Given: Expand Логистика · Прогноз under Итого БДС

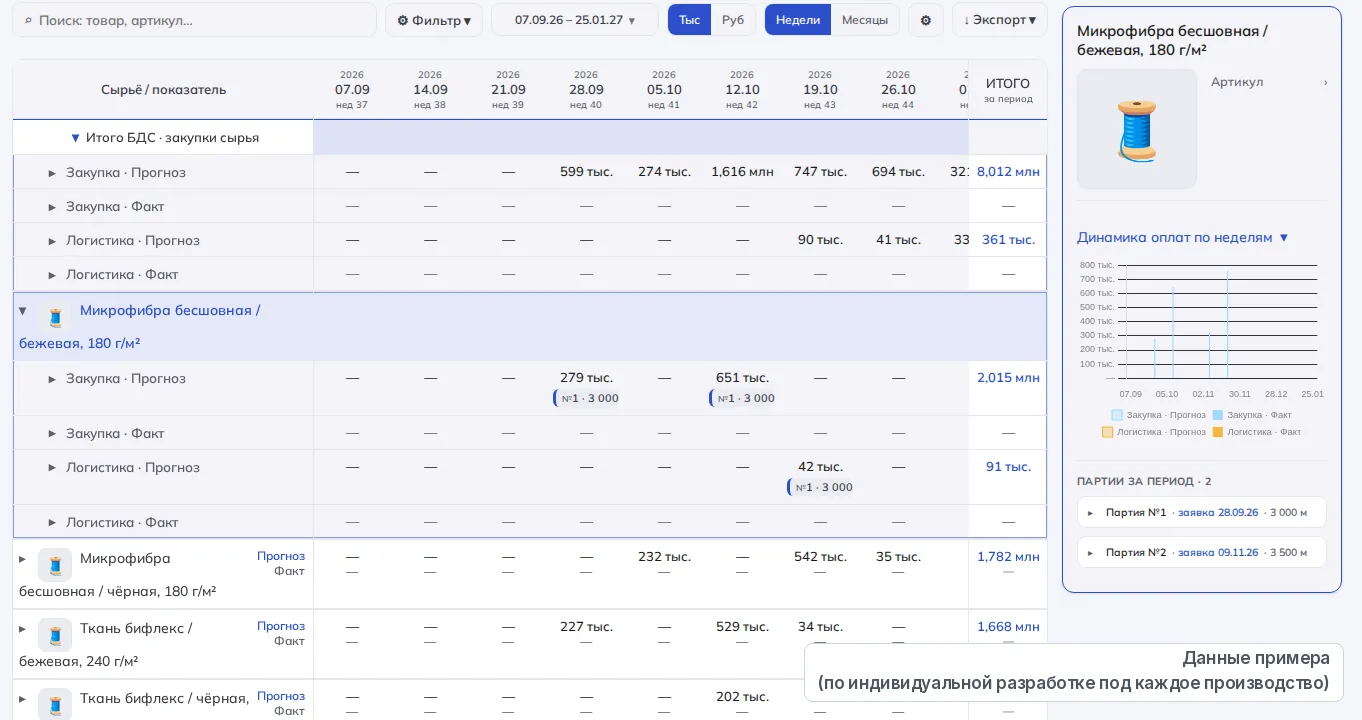Looking at the screenshot, I should (x=52, y=241).
